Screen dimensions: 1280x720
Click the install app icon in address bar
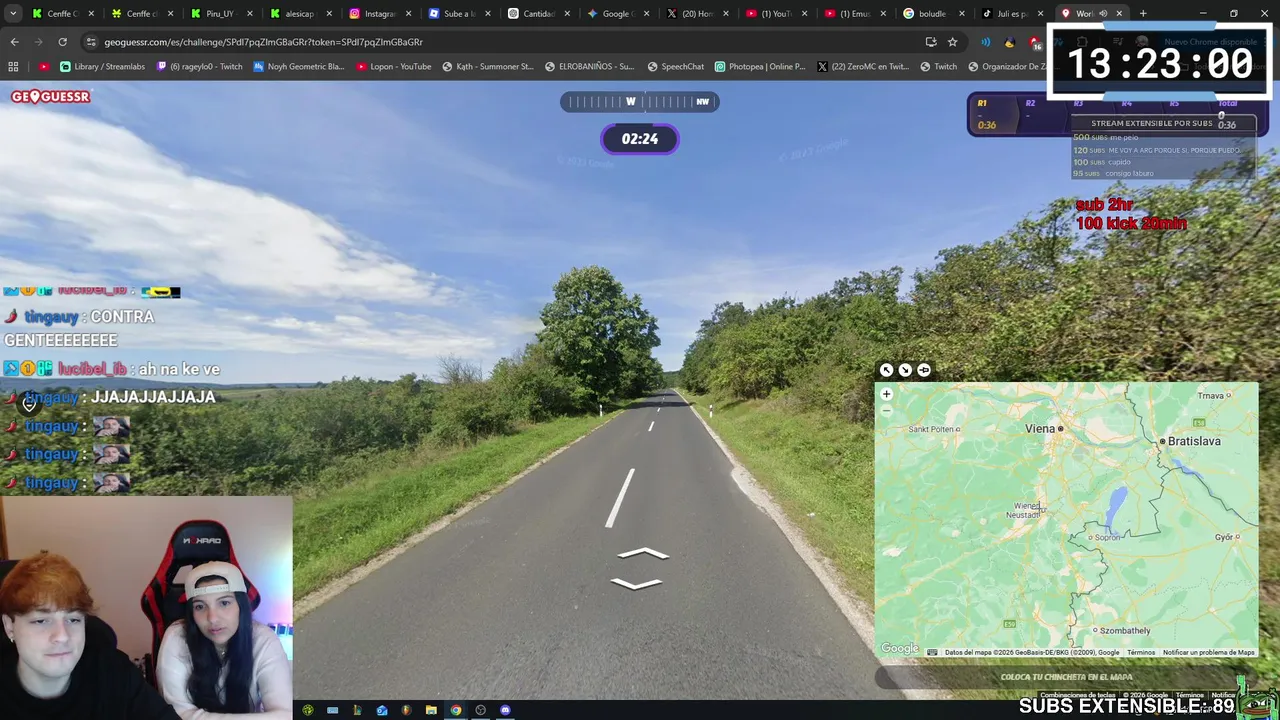931,42
